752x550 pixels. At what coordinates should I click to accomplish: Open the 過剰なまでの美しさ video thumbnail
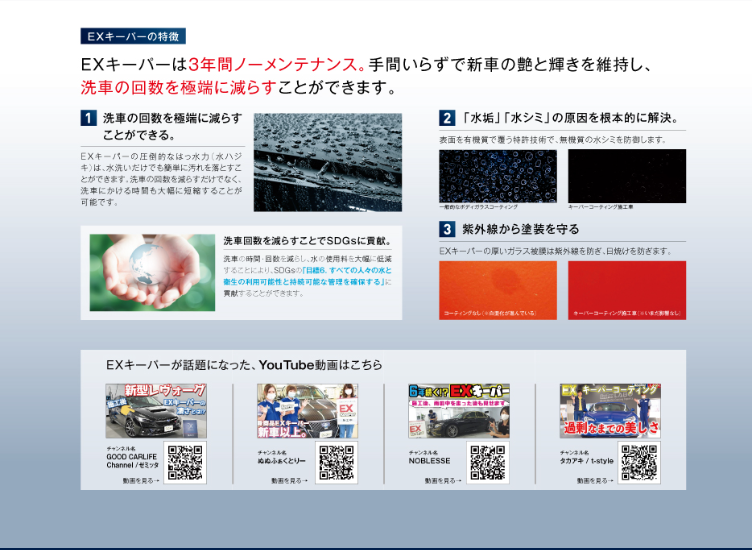click(x=610, y=411)
